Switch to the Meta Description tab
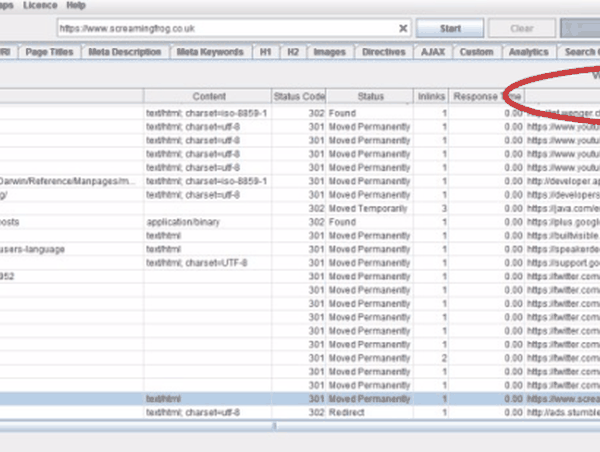The height and width of the screenshot is (452, 600). coord(124,52)
